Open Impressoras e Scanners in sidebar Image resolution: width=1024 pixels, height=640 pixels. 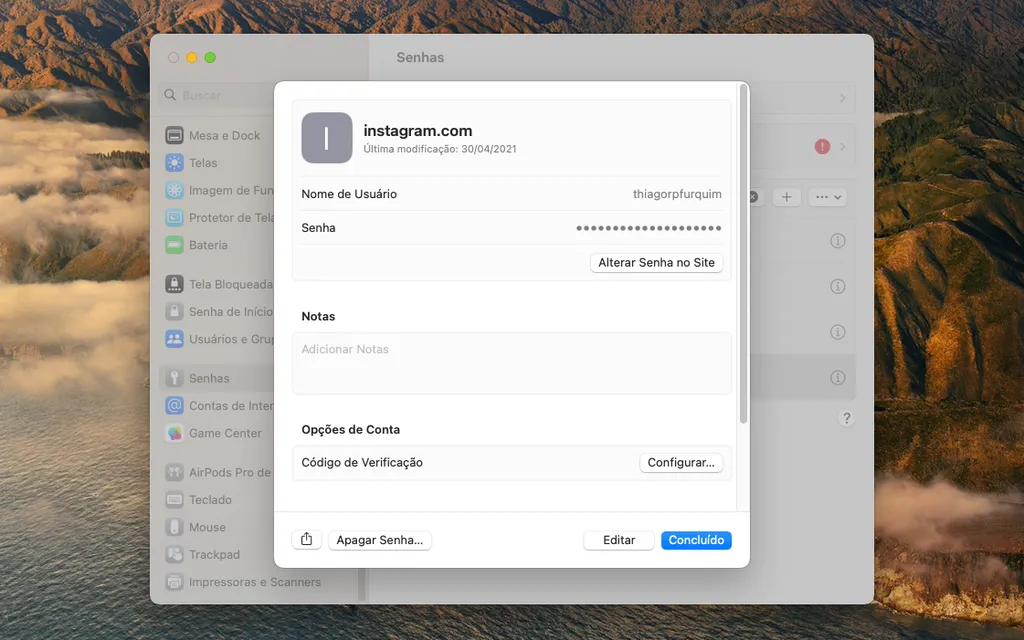[x=244, y=583]
